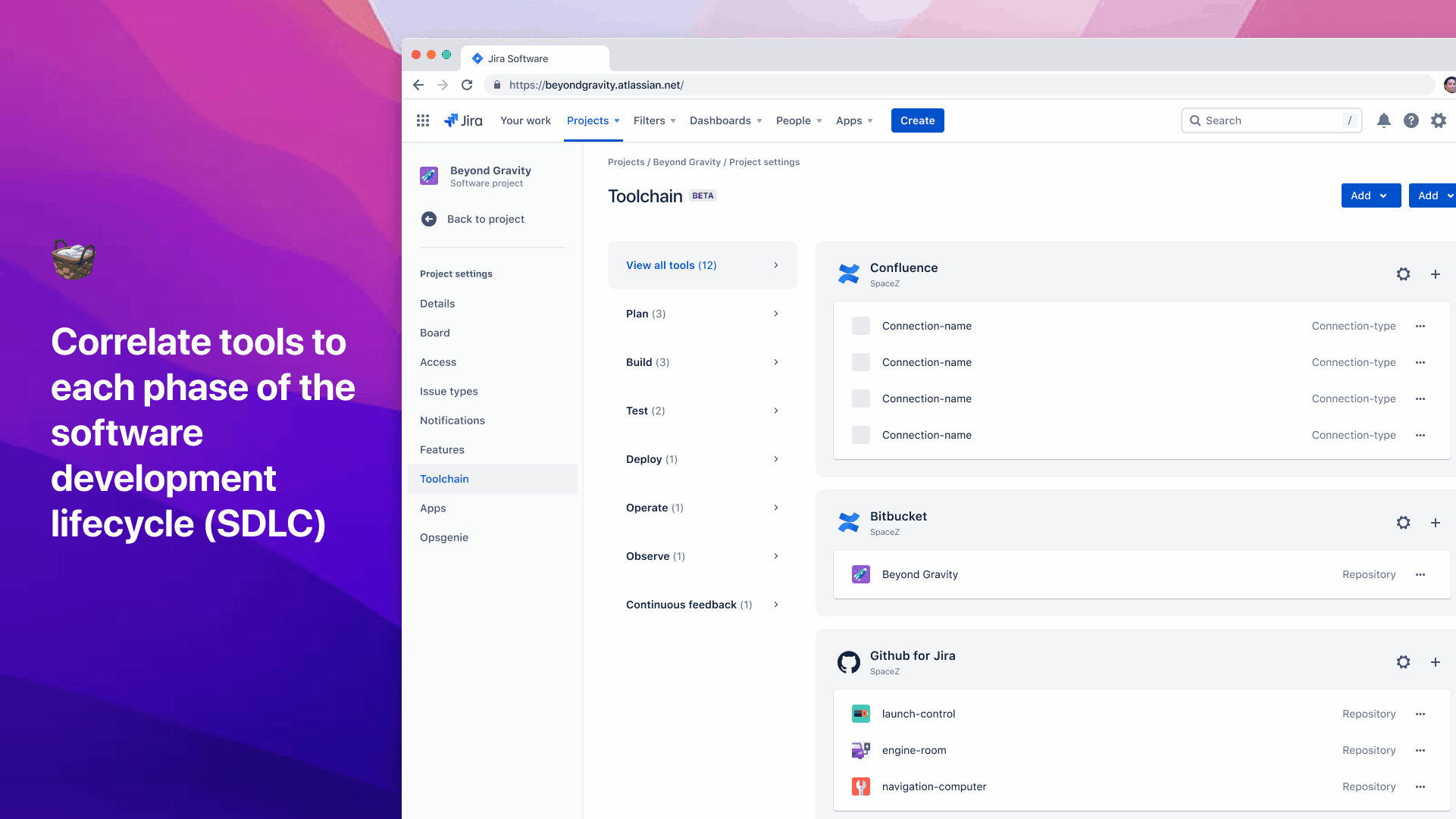Click plus icon beside Github for Jira
Viewport: 1456px width, 819px height.
pyautogui.click(x=1435, y=662)
